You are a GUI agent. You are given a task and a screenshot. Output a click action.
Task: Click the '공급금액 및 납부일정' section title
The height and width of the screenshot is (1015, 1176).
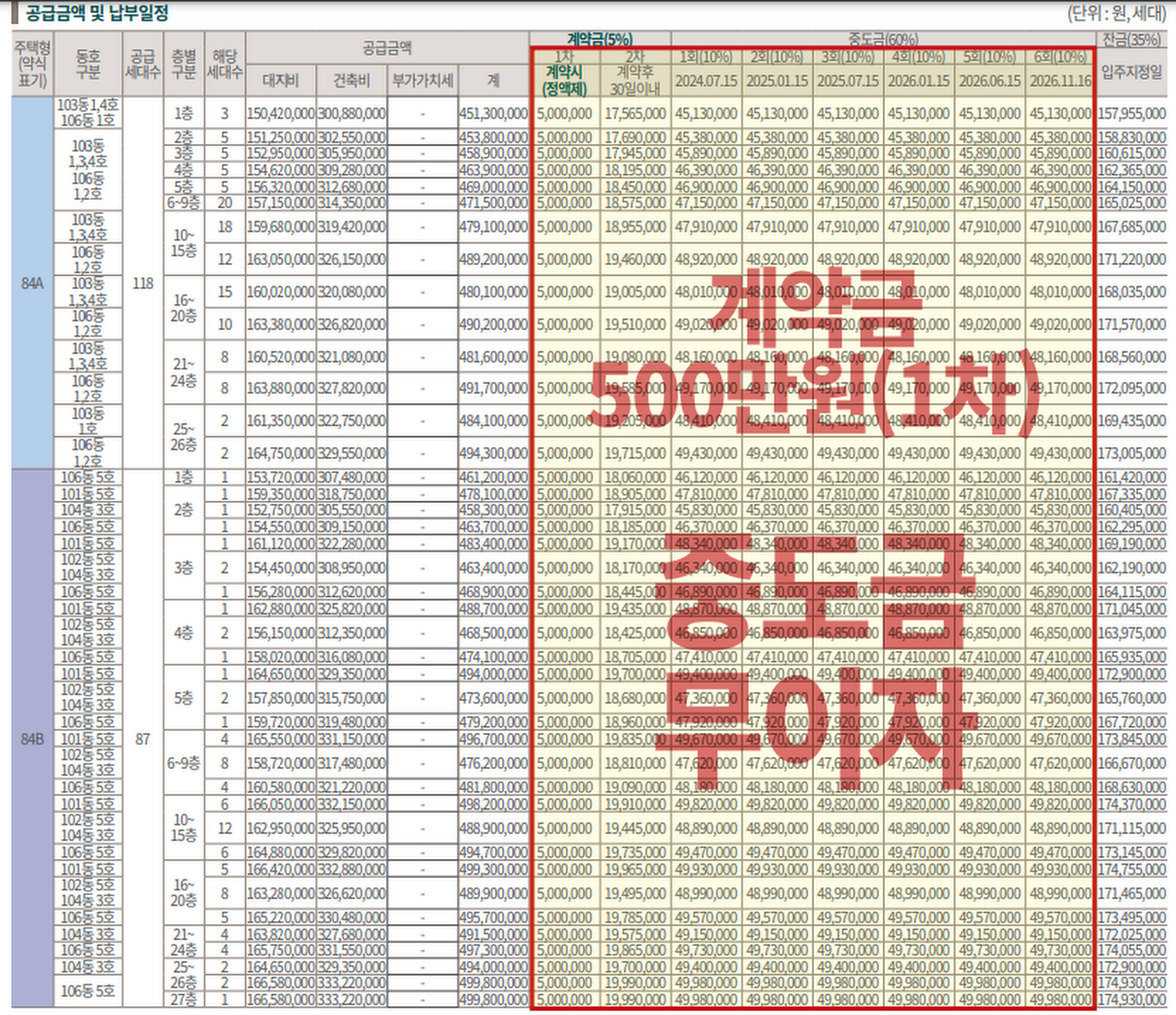point(97,13)
